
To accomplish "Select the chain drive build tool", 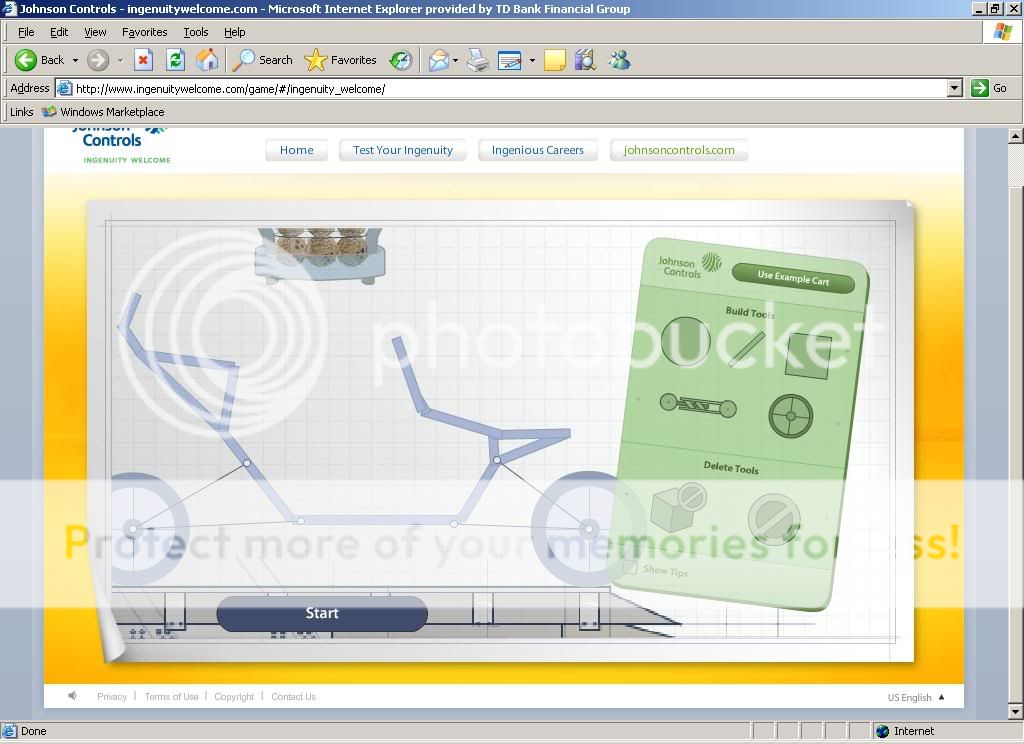I will point(698,405).
